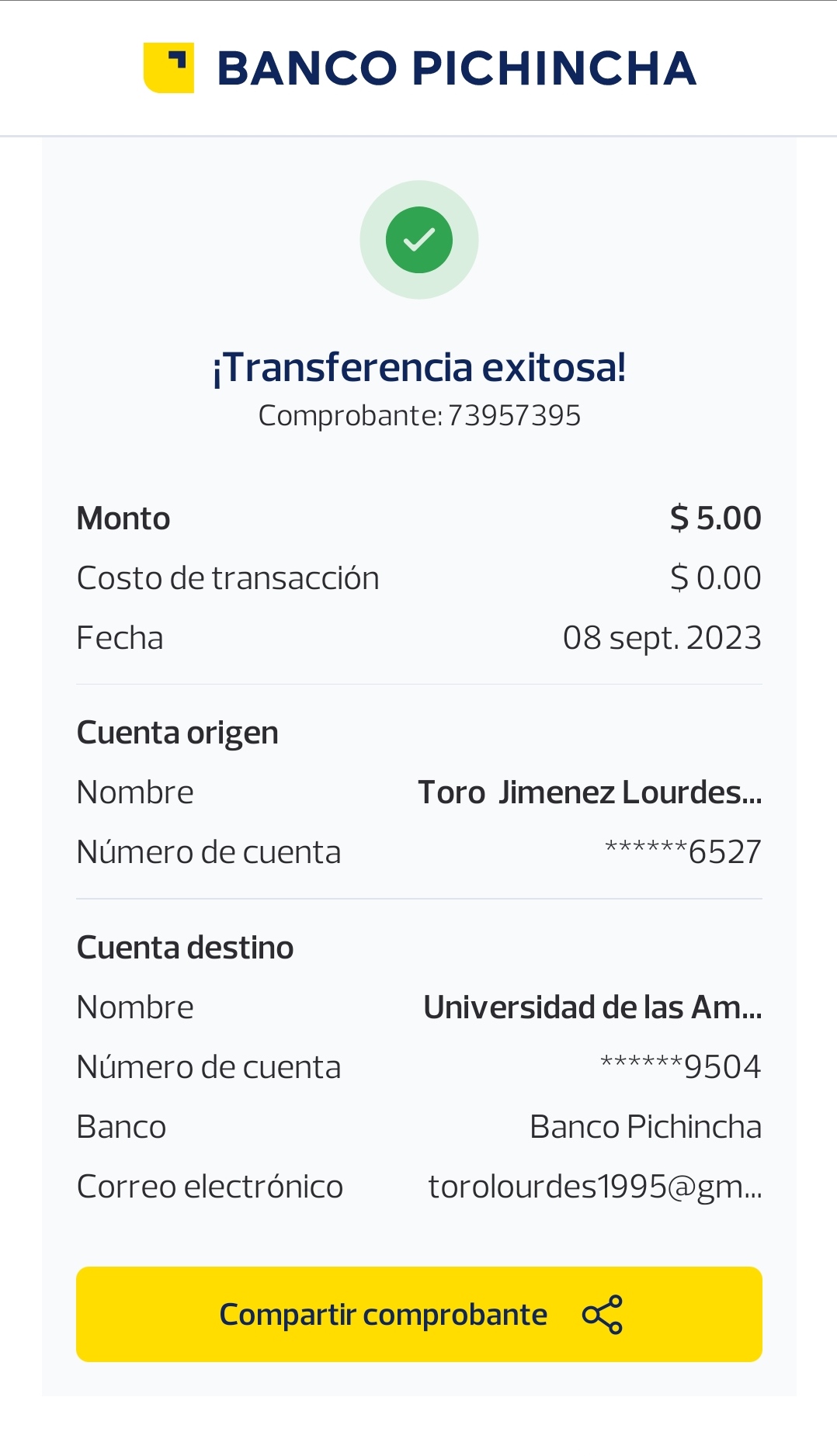Tap the truncated name Toro Jimenez Lourdes
This screenshot has width=837, height=1456.
coord(589,792)
